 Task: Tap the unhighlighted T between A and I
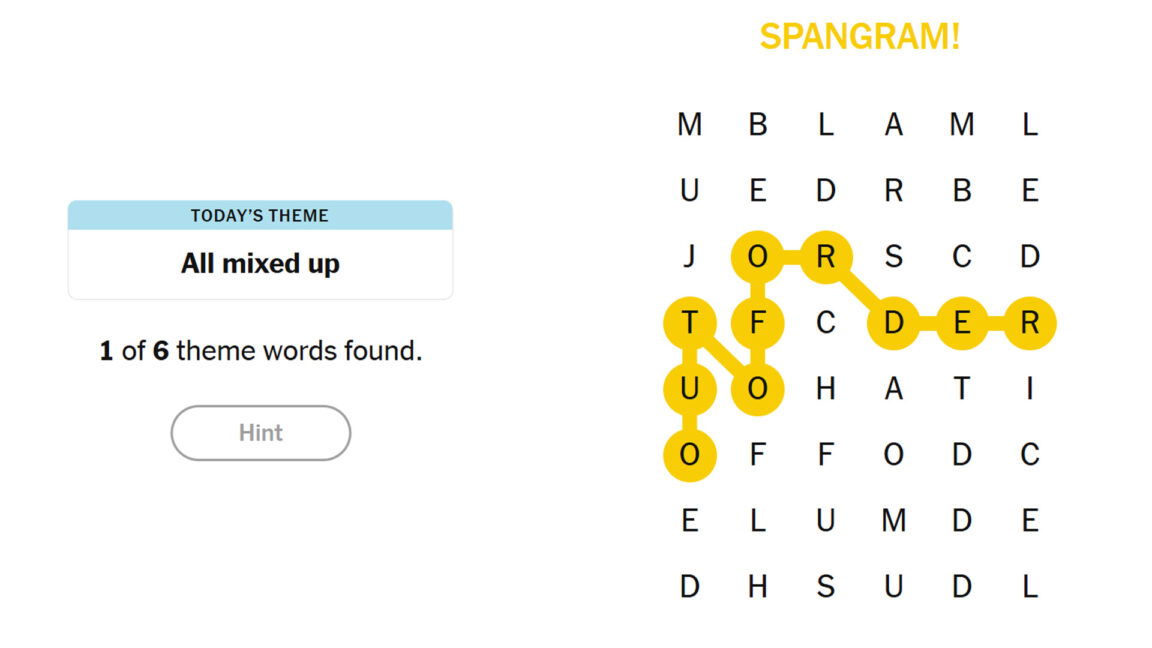tap(961, 389)
